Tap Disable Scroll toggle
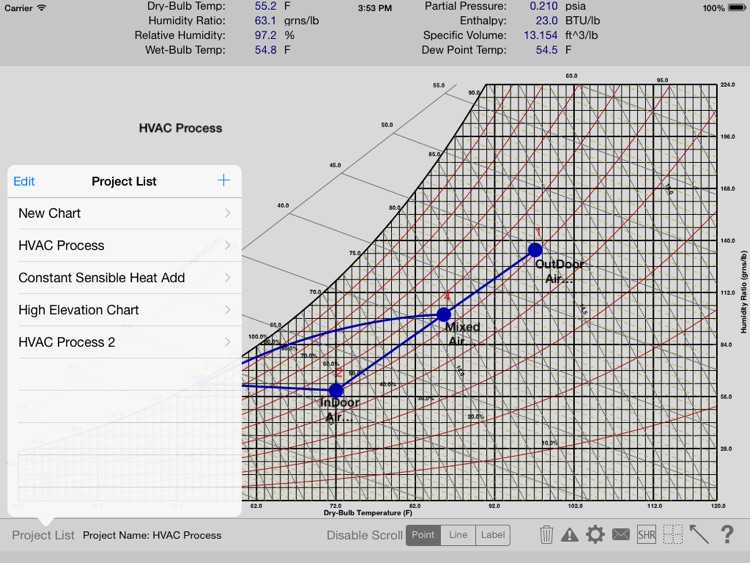This screenshot has height=563, width=750. click(x=364, y=535)
